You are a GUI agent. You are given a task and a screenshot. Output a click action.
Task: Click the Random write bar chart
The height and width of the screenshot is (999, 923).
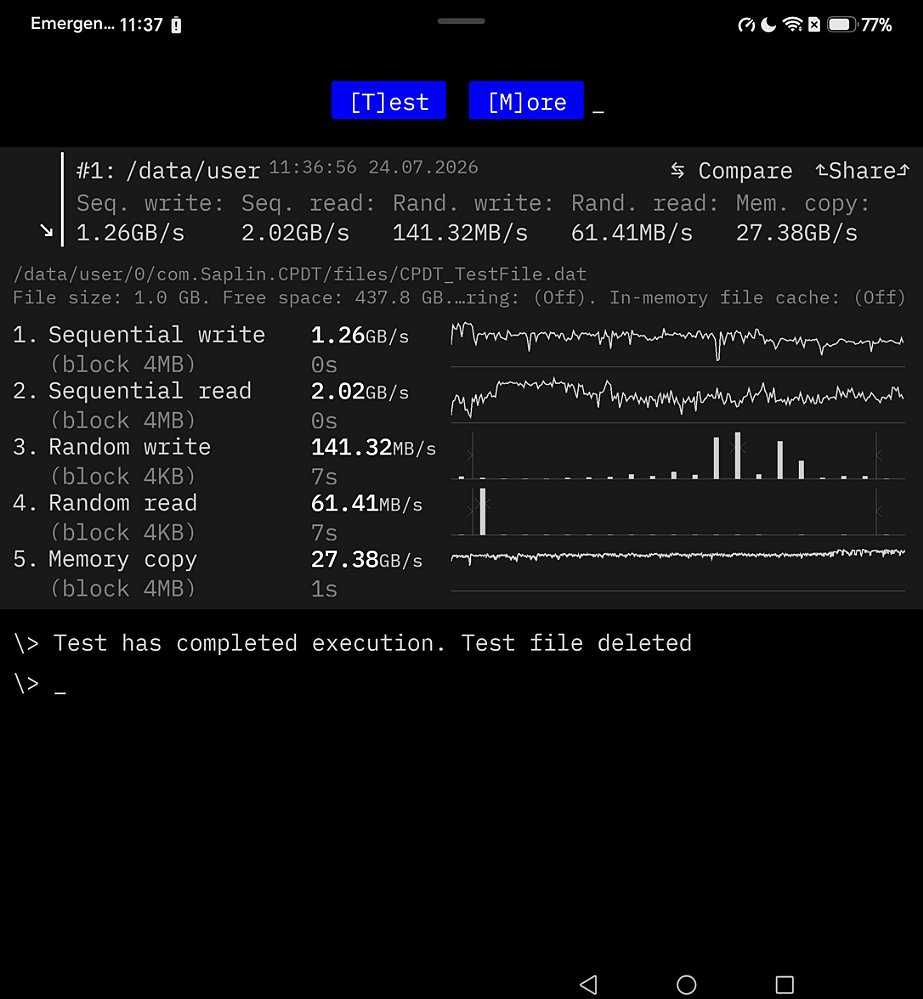click(x=677, y=455)
